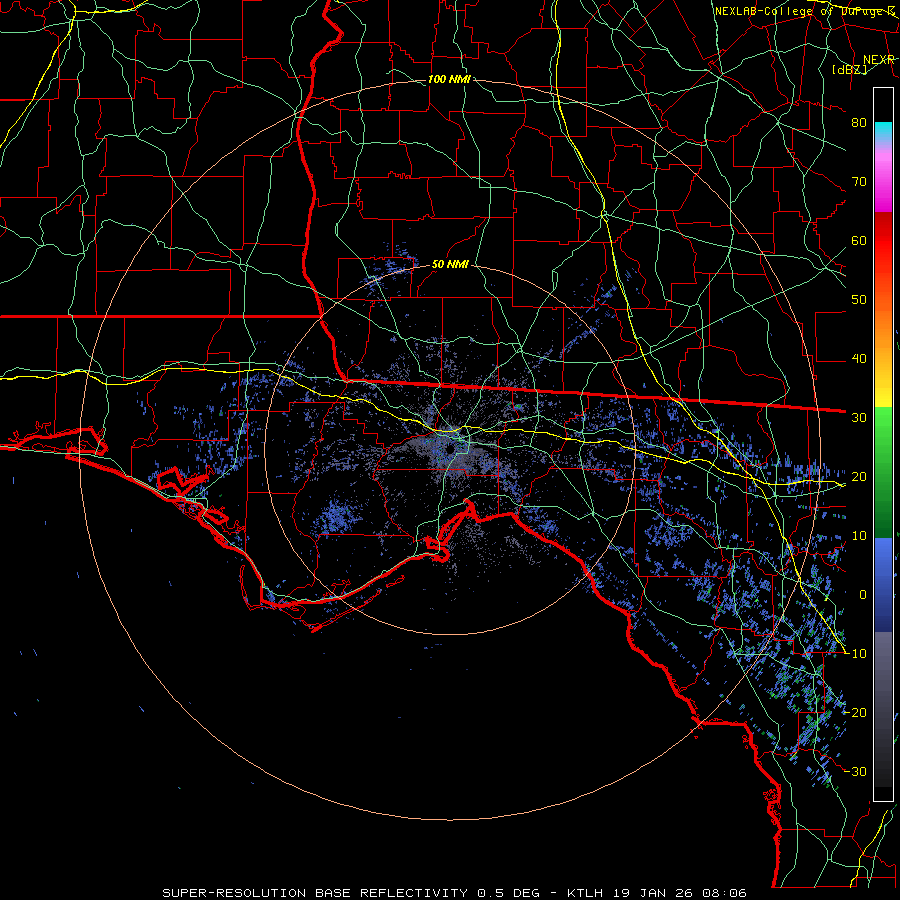This screenshot has height=900, width=900.
Task: Click the 40 dBZ scale value
Action: coord(859,359)
